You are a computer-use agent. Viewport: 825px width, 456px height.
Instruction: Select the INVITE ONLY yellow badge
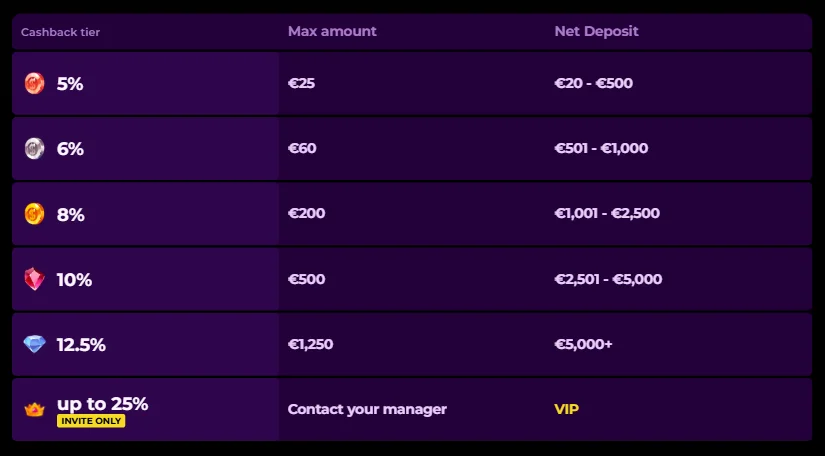coord(91,421)
